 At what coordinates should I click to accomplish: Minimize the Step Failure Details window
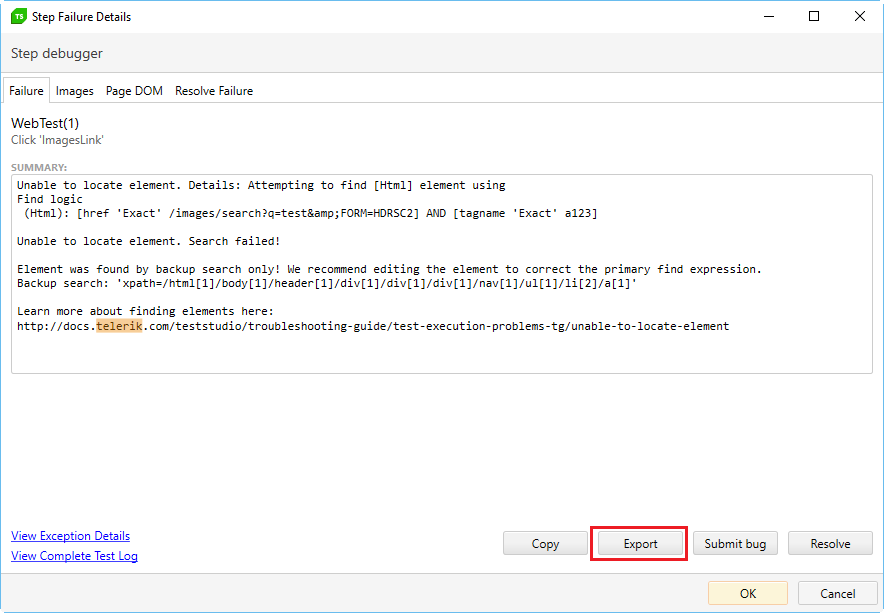pos(768,16)
